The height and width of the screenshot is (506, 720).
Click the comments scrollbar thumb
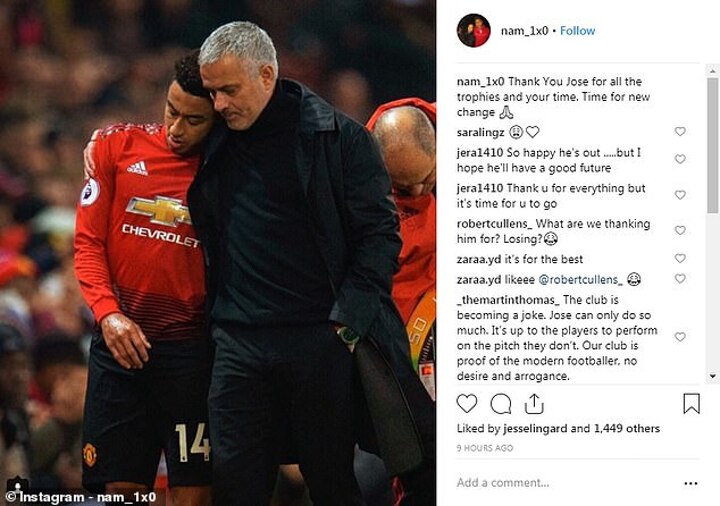(x=713, y=145)
